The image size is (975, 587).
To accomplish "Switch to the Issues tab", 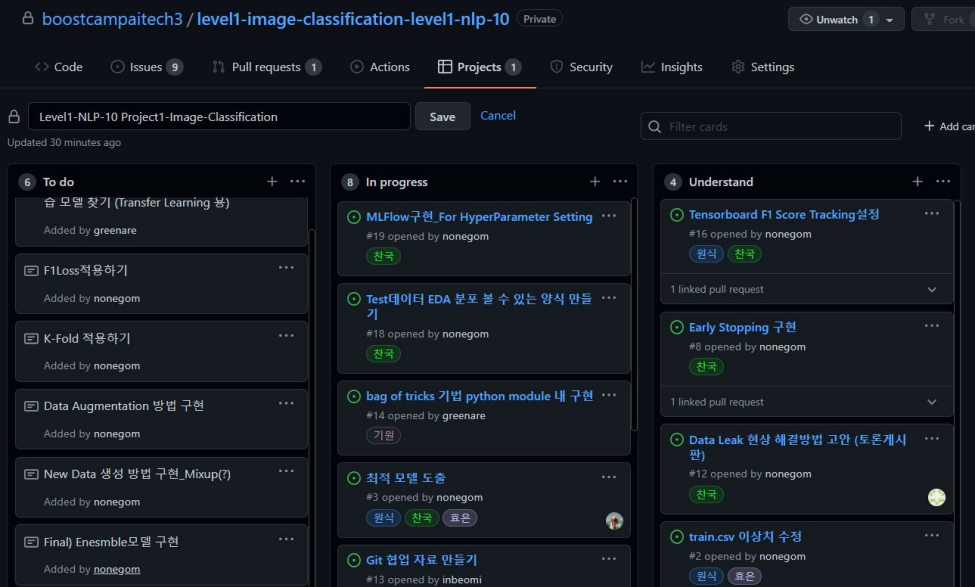I will click(x=146, y=67).
